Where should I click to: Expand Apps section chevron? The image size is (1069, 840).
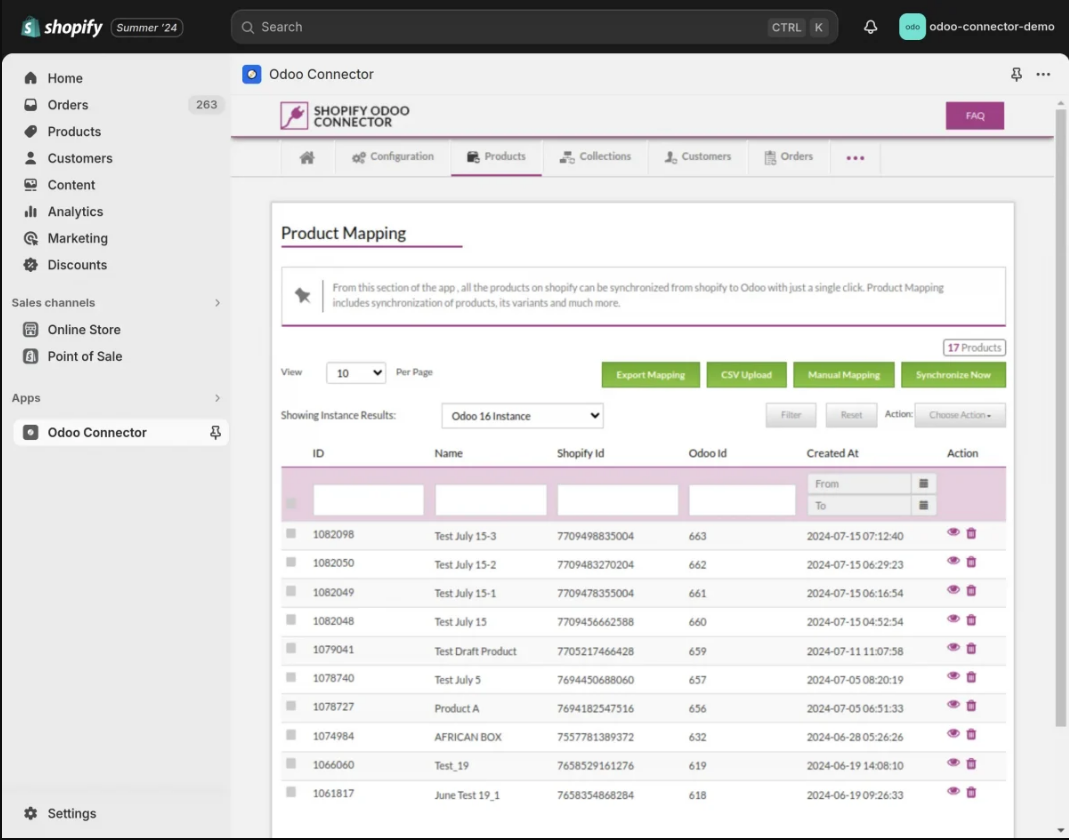point(217,398)
